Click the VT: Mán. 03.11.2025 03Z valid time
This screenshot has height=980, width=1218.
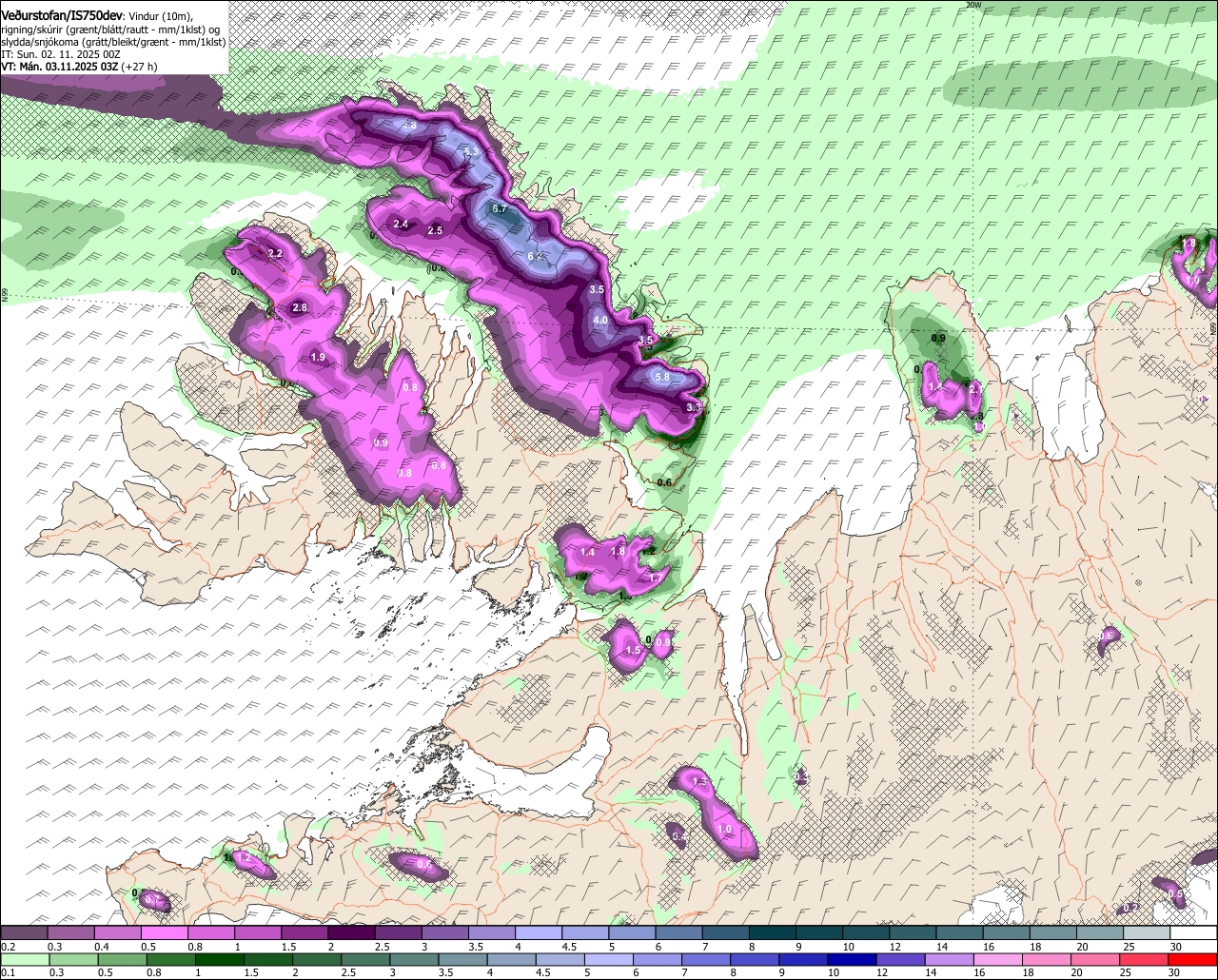(59, 67)
